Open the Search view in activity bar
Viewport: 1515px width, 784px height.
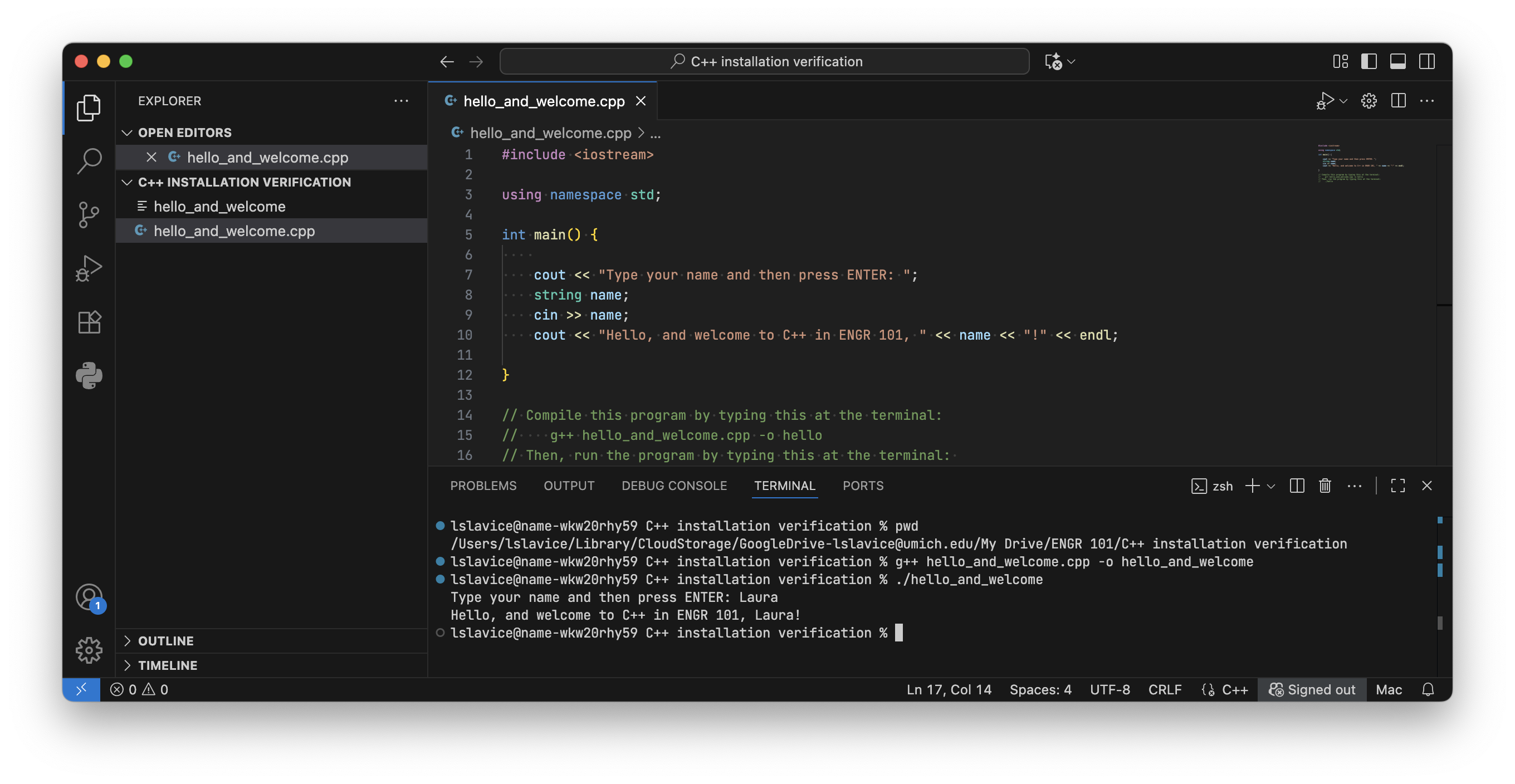(89, 160)
